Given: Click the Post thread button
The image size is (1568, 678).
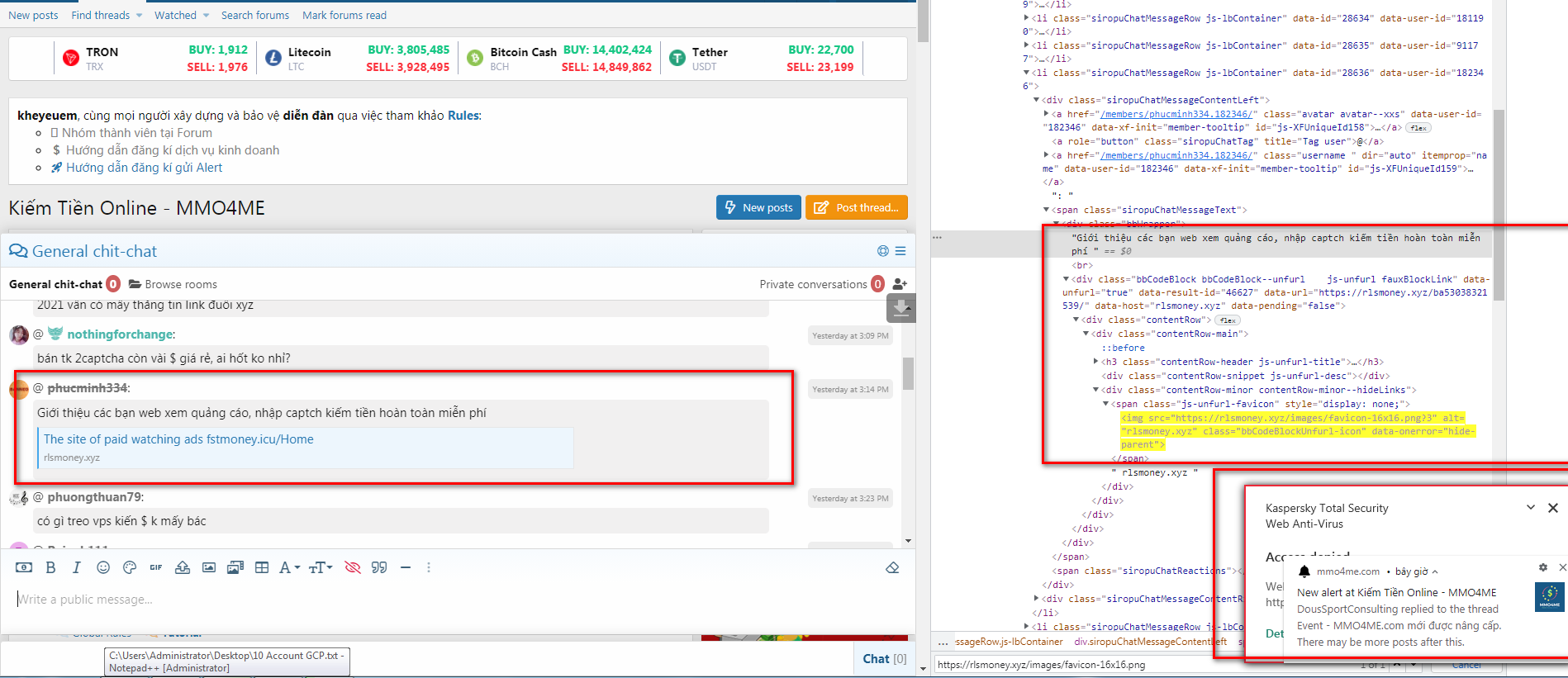Looking at the screenshot, I should point(856,207).
